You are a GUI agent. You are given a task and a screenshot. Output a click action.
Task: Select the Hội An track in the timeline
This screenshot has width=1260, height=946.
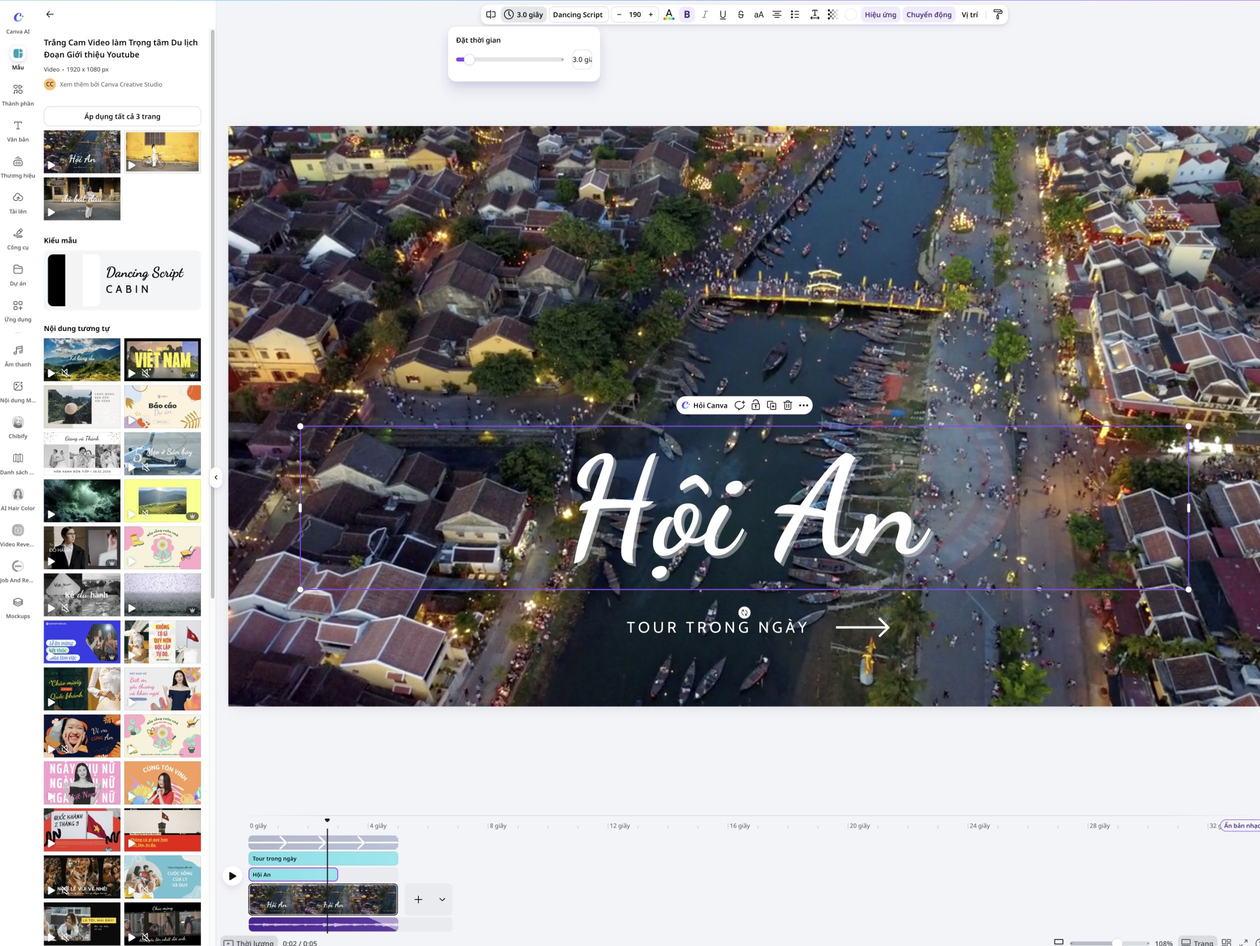coord(293,875)
